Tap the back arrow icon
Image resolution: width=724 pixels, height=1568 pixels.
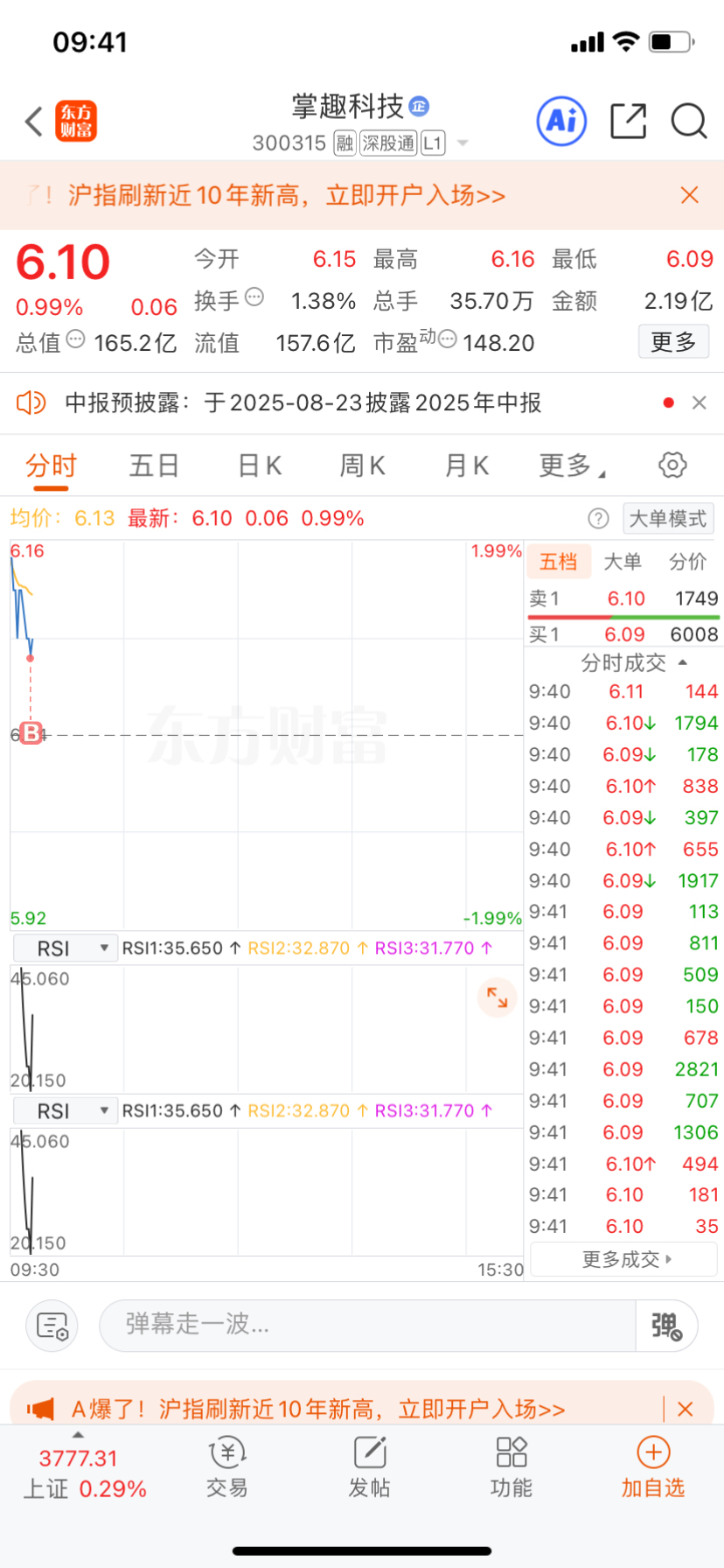pyautogui.click(x=34, y=122)
